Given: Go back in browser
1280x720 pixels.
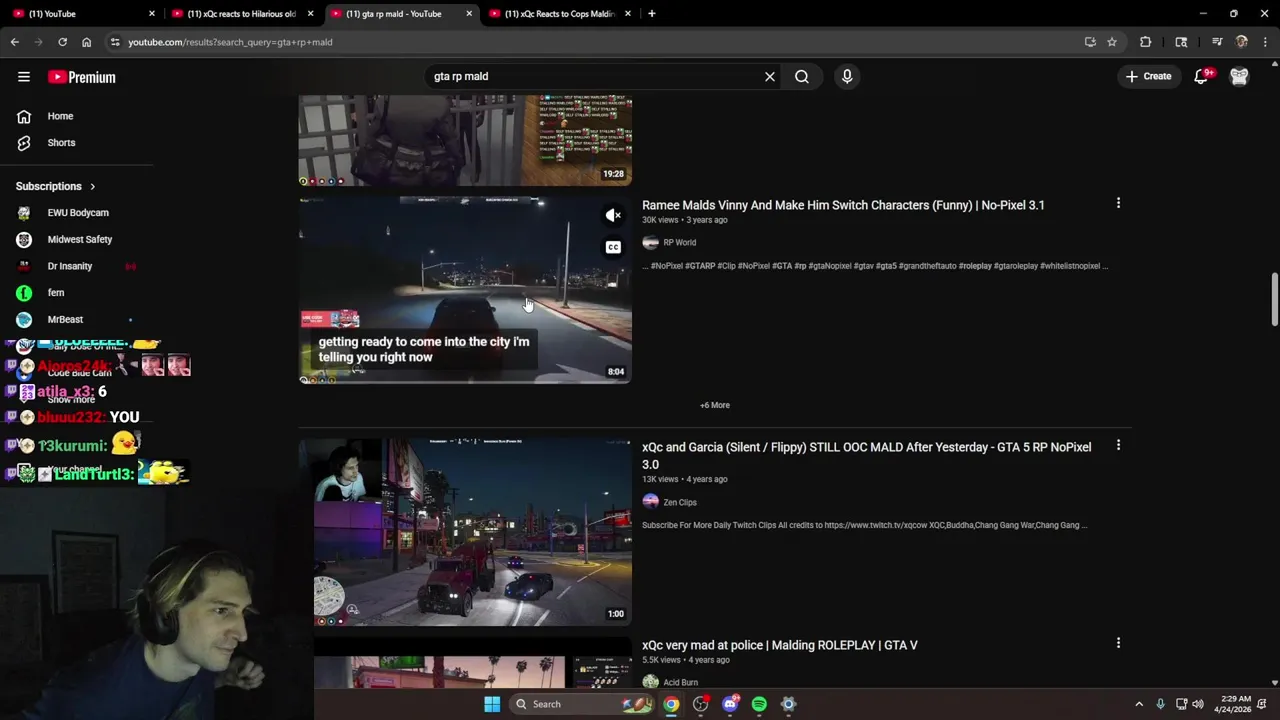Looking at the screenshot, I should pyautogui.click(x=15, y=42).
